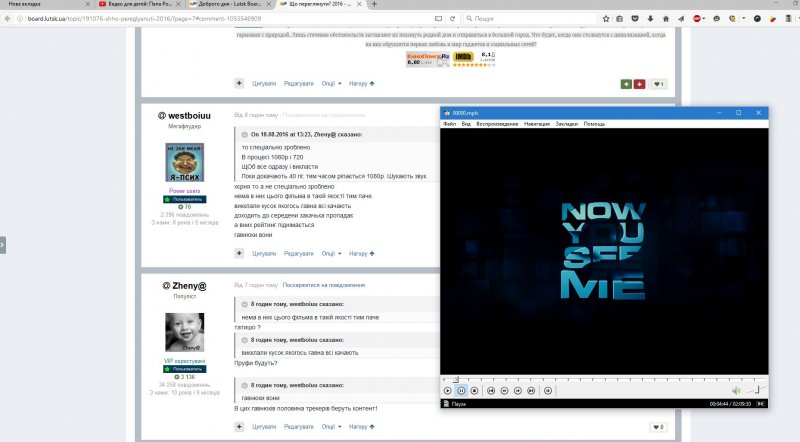Click the Pause button in media player
The width and height of the screenshot is (800, 442).
(461, 390)
